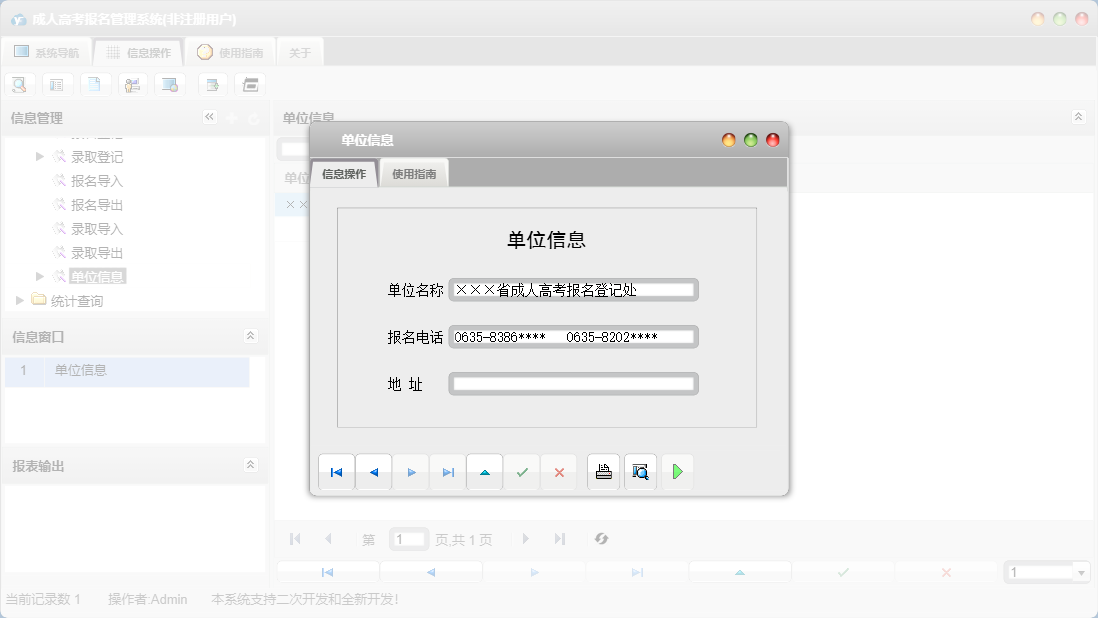Select 录取登记 tree item
Image resolution: width=1098 pixels, height=618 pixels.
coord(97,157)
